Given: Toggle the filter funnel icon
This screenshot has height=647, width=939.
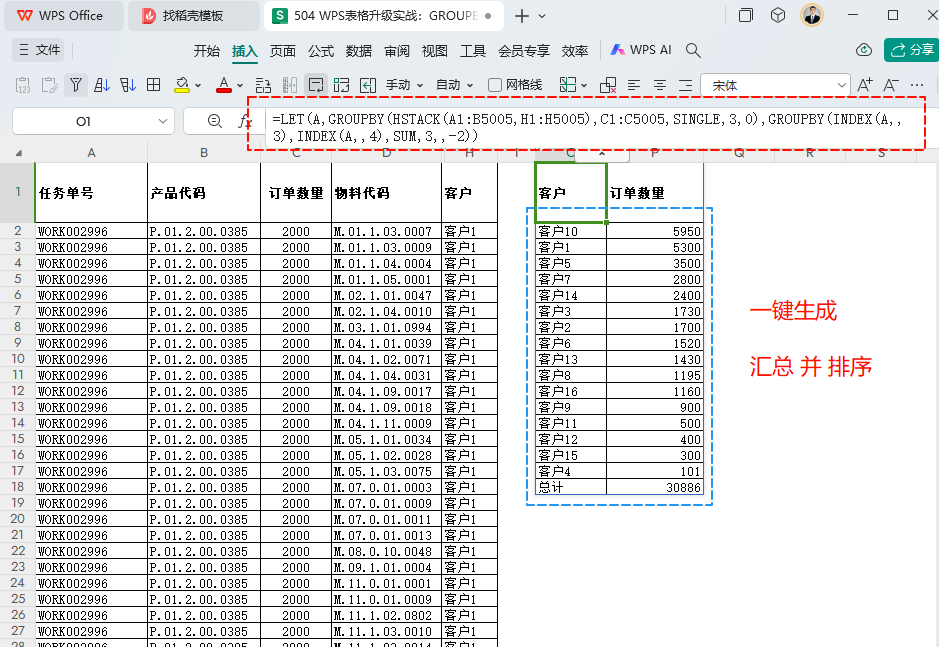Looking at the screenshot, I should pyautogui.click(x=75, y=85).
